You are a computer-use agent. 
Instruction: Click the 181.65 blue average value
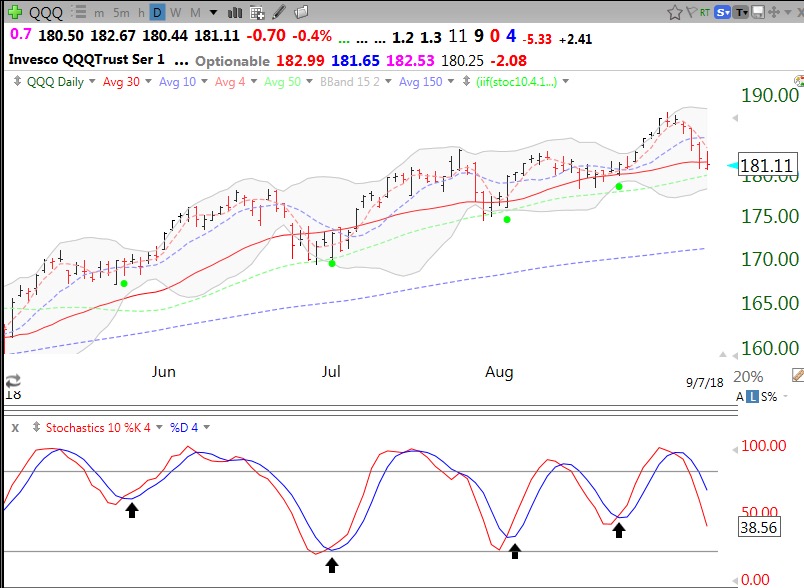tap(355, 60)
